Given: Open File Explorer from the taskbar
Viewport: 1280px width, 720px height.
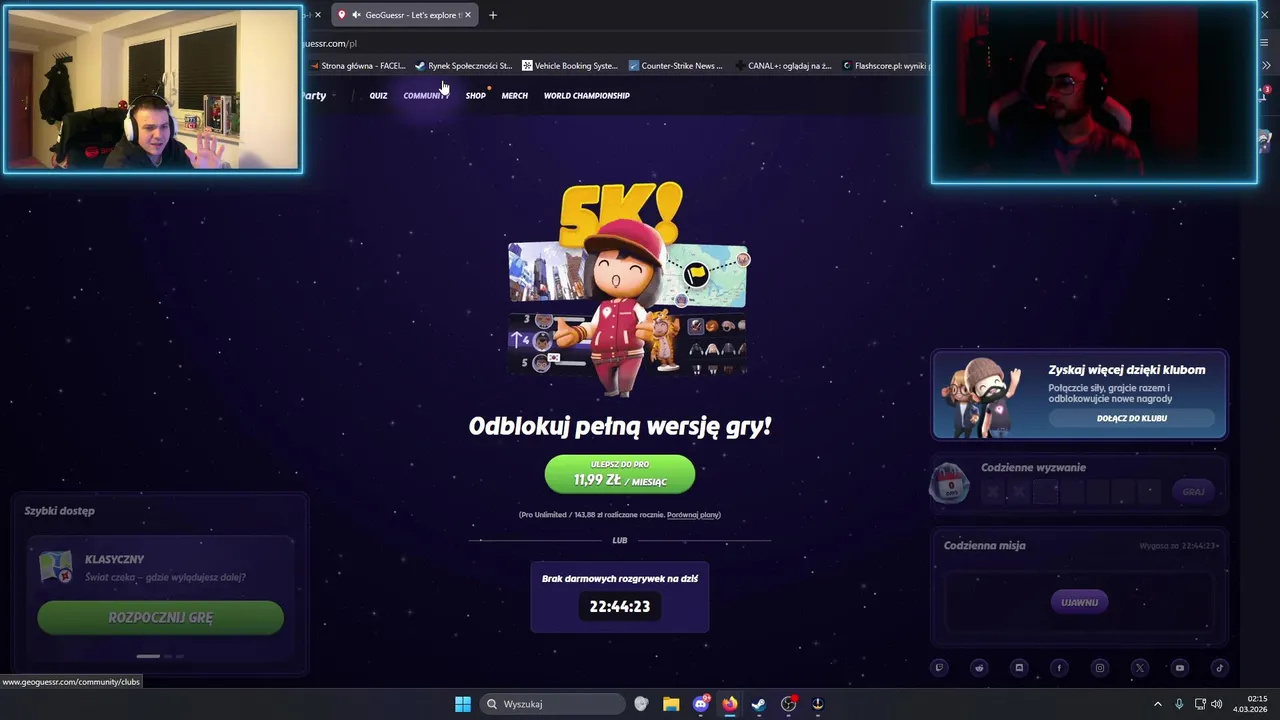Looking at the screenshot, I should pos(671,704).
